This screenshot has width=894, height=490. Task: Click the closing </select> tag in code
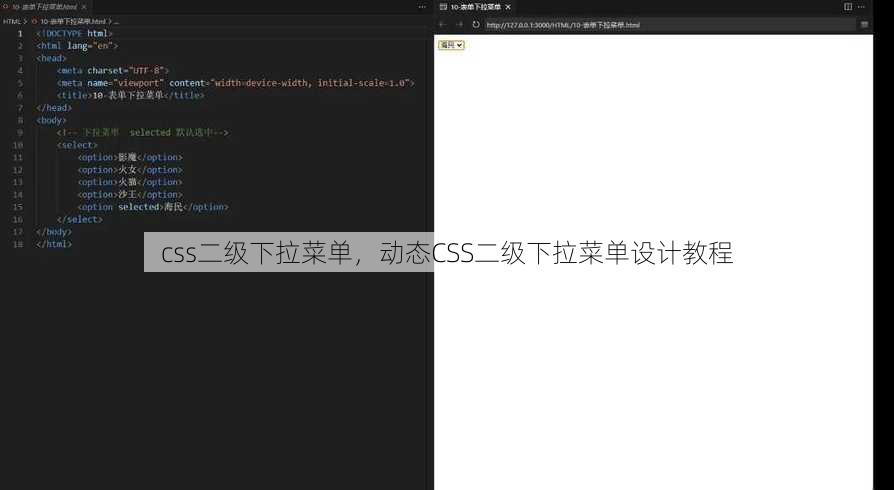(80, 220)
